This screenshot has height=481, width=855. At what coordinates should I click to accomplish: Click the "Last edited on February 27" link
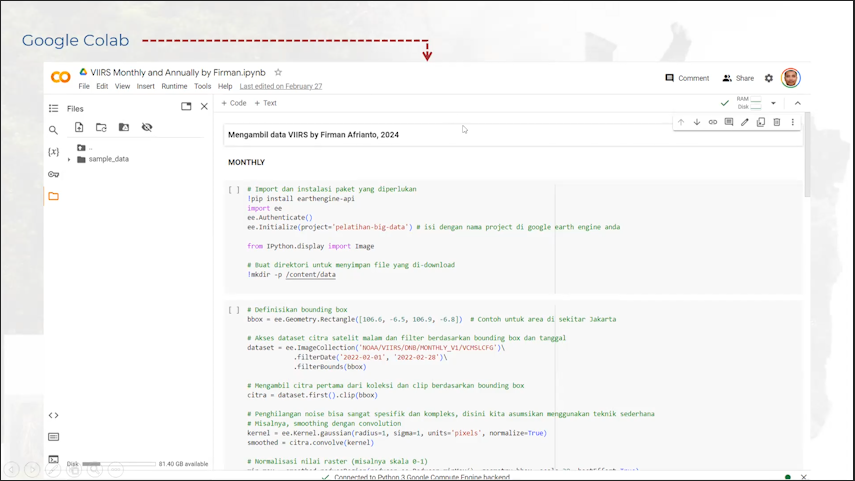281,87
